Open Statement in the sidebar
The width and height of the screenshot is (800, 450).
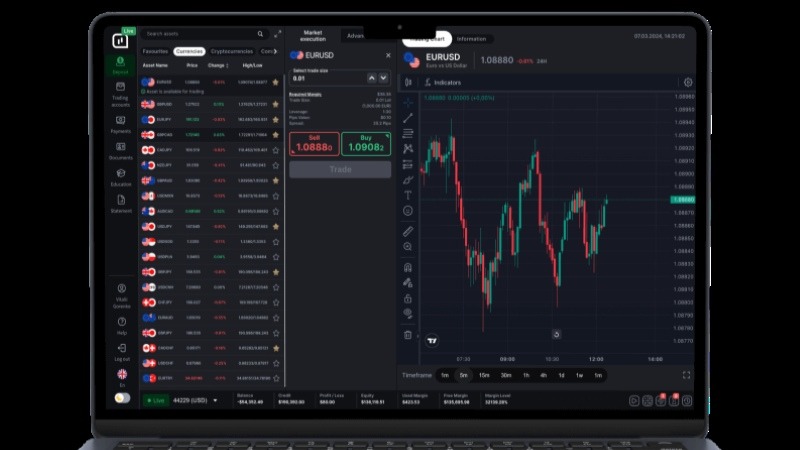coord(120,204)
